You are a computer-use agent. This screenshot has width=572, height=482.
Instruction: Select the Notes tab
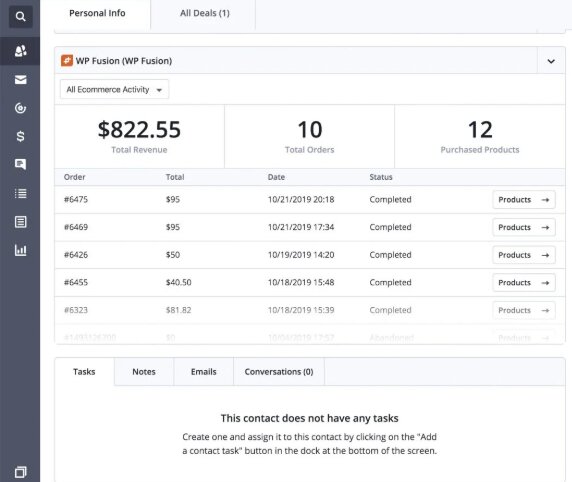tap(144, 372)
